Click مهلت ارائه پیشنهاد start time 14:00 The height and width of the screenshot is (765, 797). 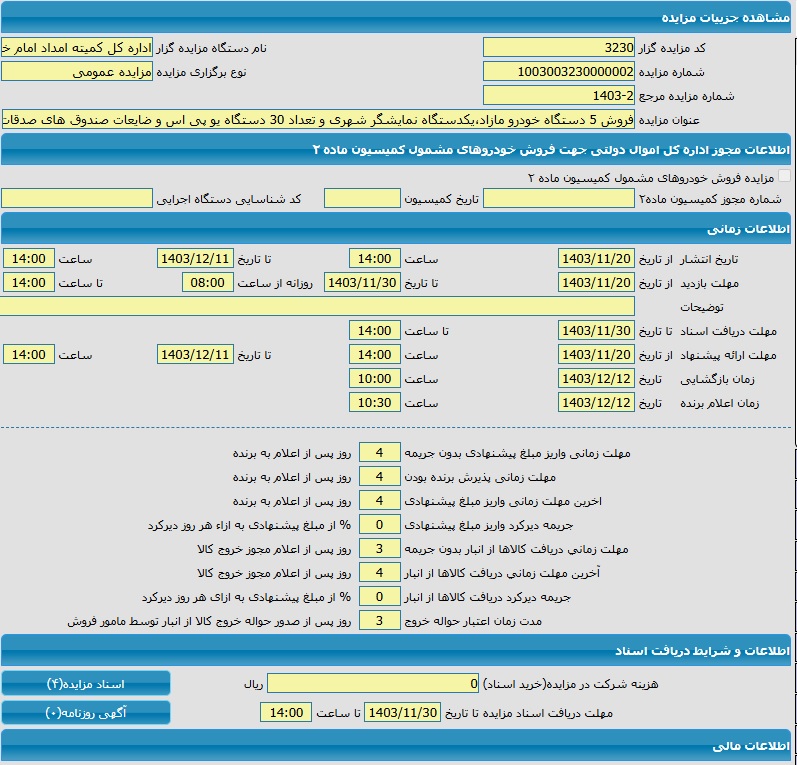375,354
